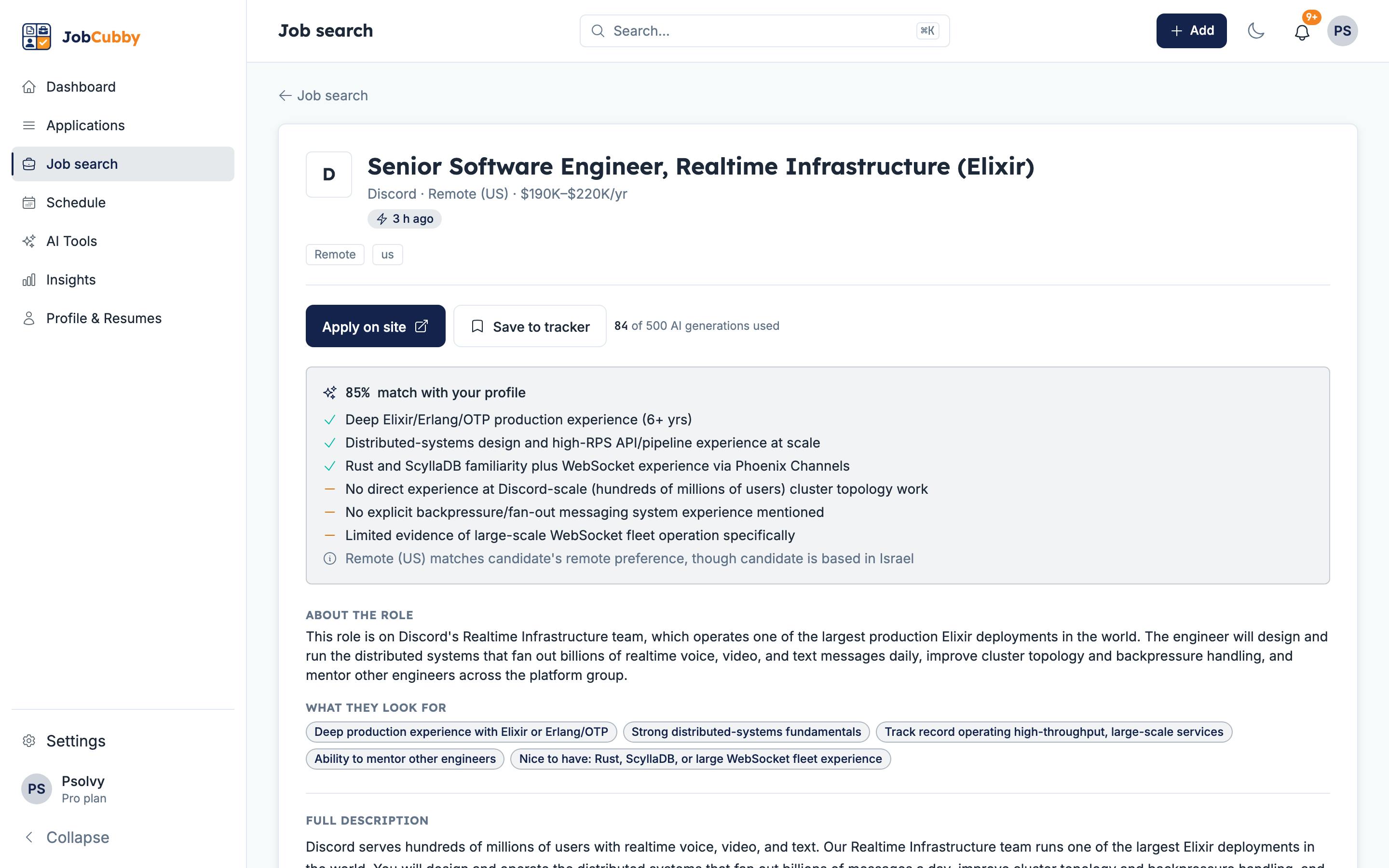Screen dimensions: 1389x868
Task: Click the Insights bar chart icon
Action: point(29,280)
